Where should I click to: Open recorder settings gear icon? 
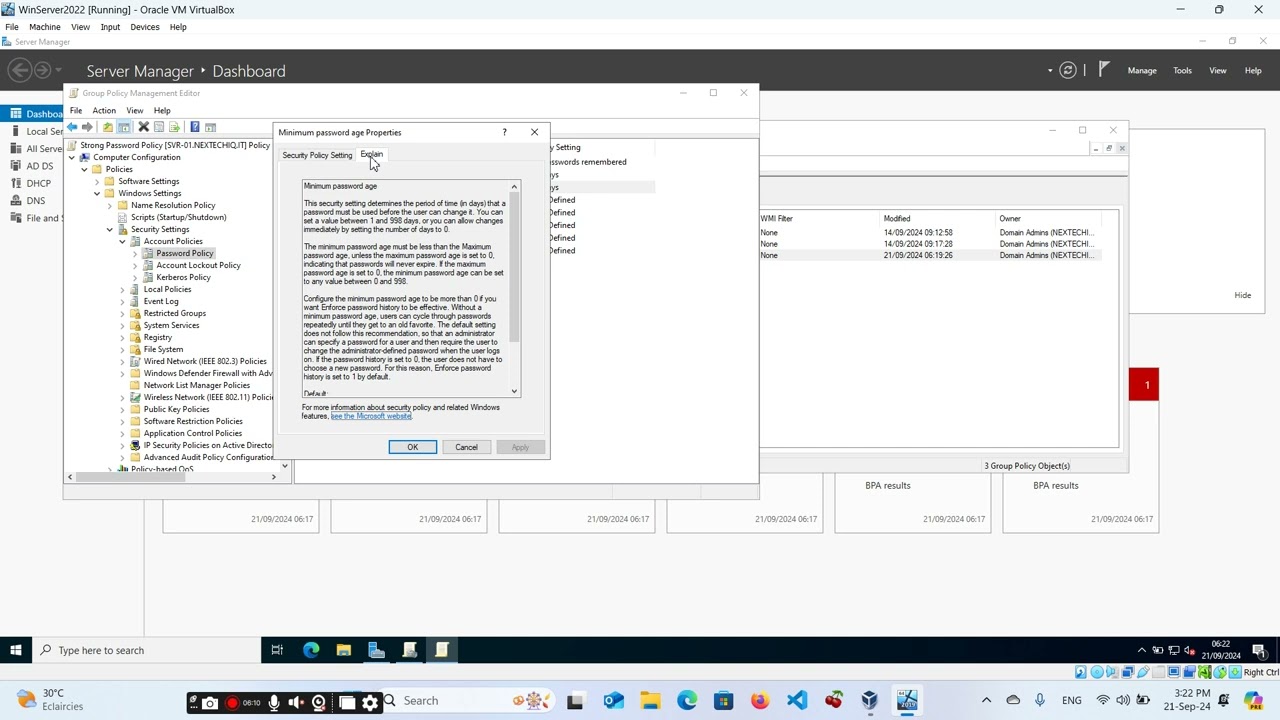pyautogui.click(x=370, y=702)
